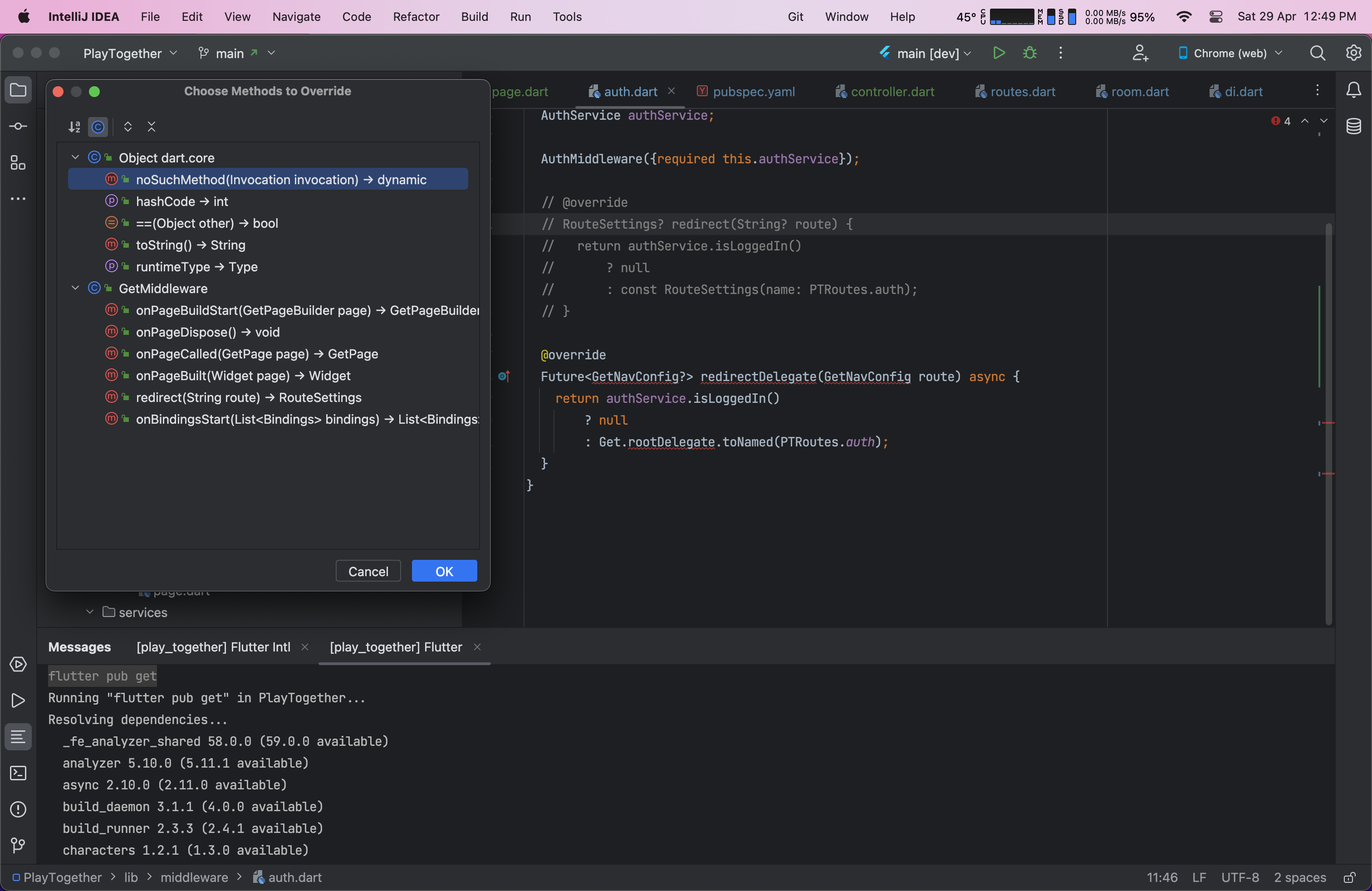The height and width of the screenshot is (891, 1372).
Task: Toggle Copy JavaDoc in the override dialog
Action: (98, 127)
